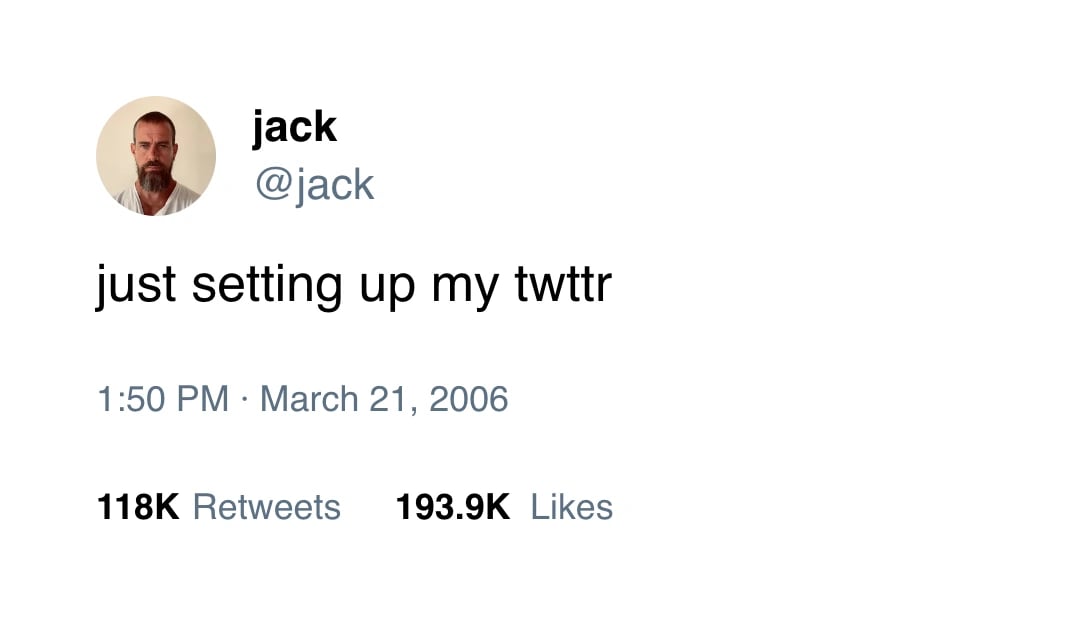Click jack's profile picture avatar
1080x626 pixels.
point(156,156)
